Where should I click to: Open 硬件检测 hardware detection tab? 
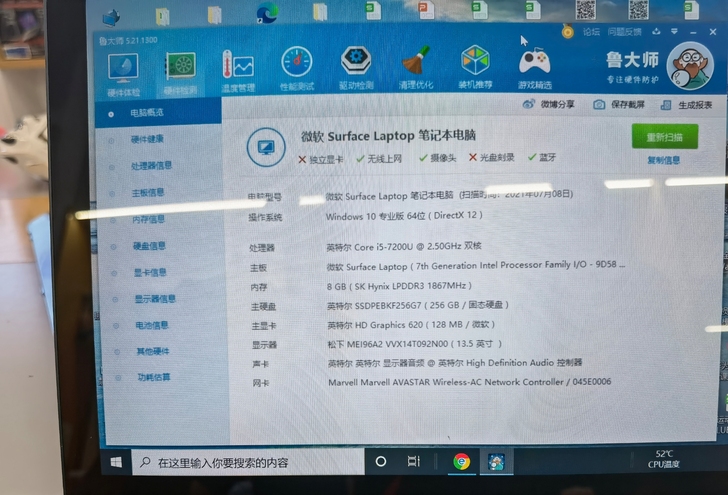[181, 73]
